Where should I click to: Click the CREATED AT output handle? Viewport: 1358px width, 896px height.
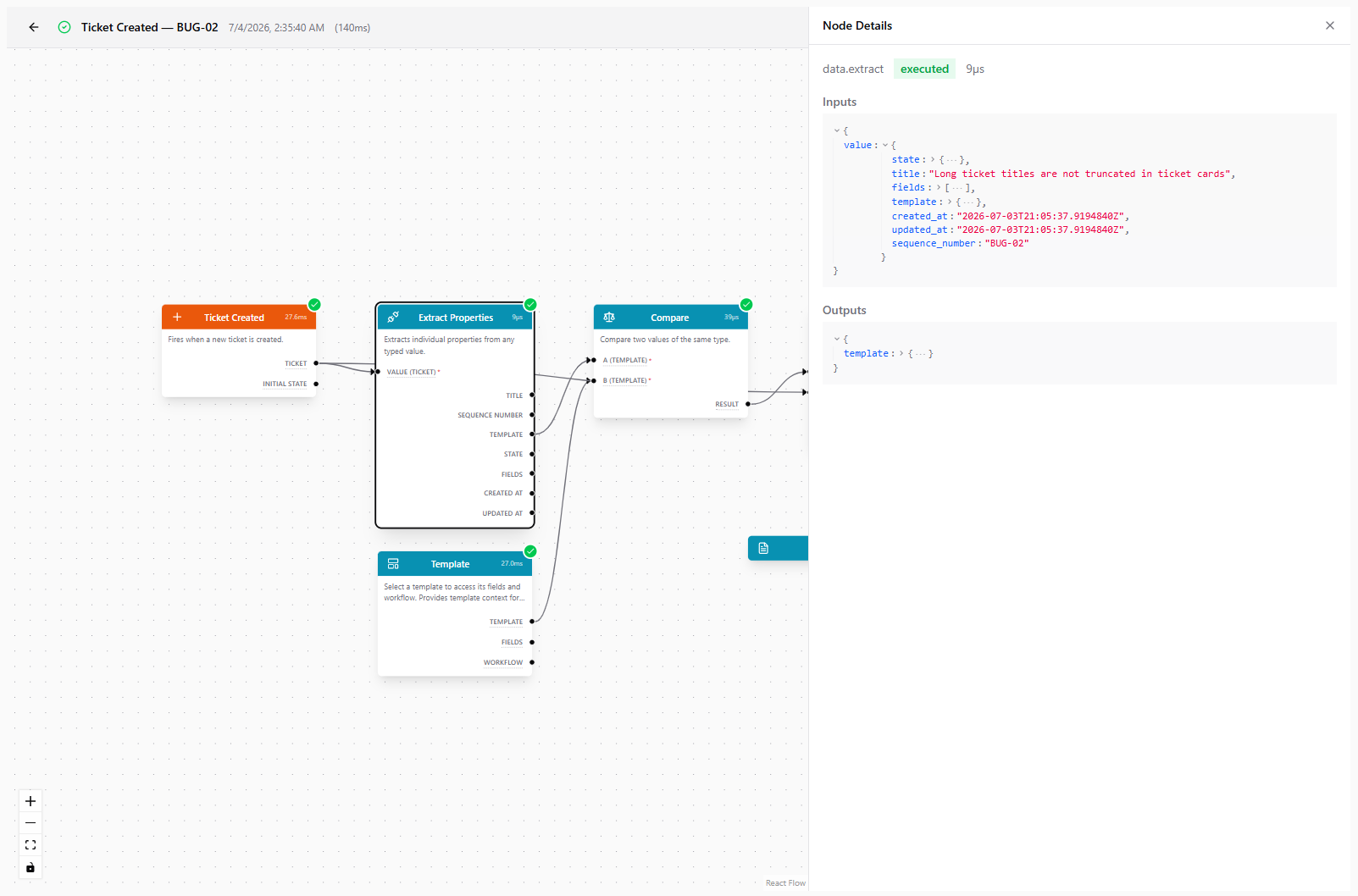pos(532,493)
